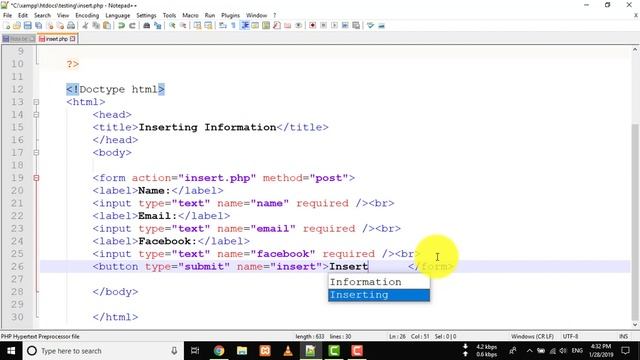Click the Save recorded macro icon

coord(356,25)
